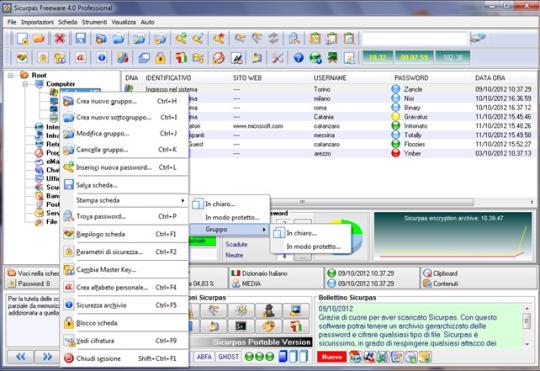
Task: Select 'Crea alfabeto personale...' menu entry
Action: click(x=125, y=287)
